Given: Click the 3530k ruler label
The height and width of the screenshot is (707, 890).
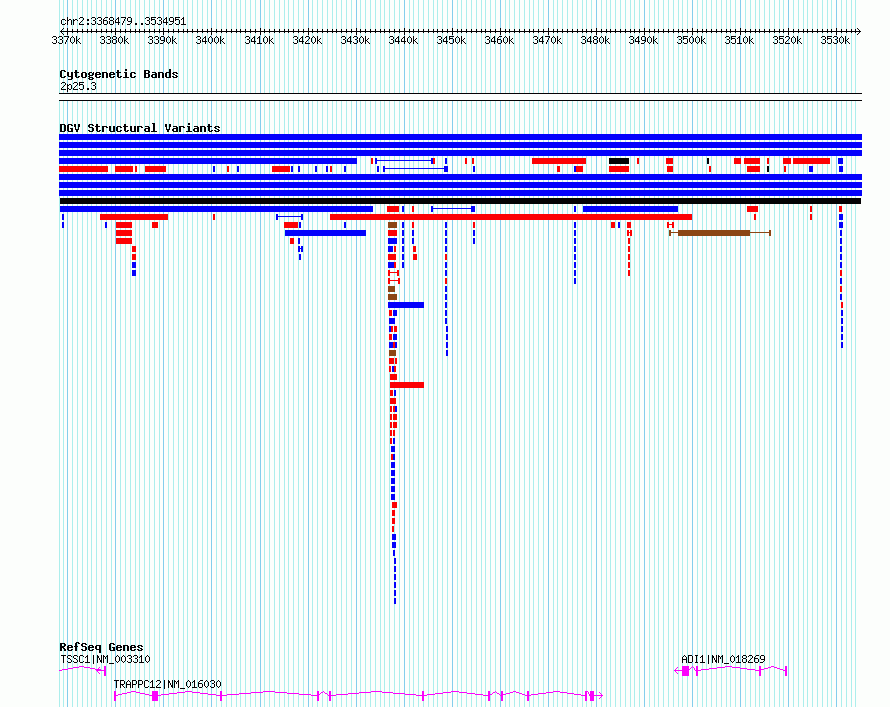Looking at the screenshot, I should [836, 40].
